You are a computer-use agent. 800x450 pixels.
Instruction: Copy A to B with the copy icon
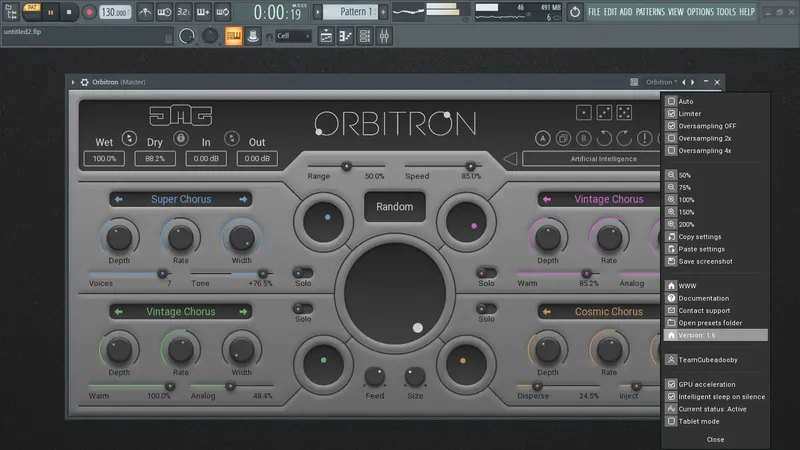pos(563,138)
